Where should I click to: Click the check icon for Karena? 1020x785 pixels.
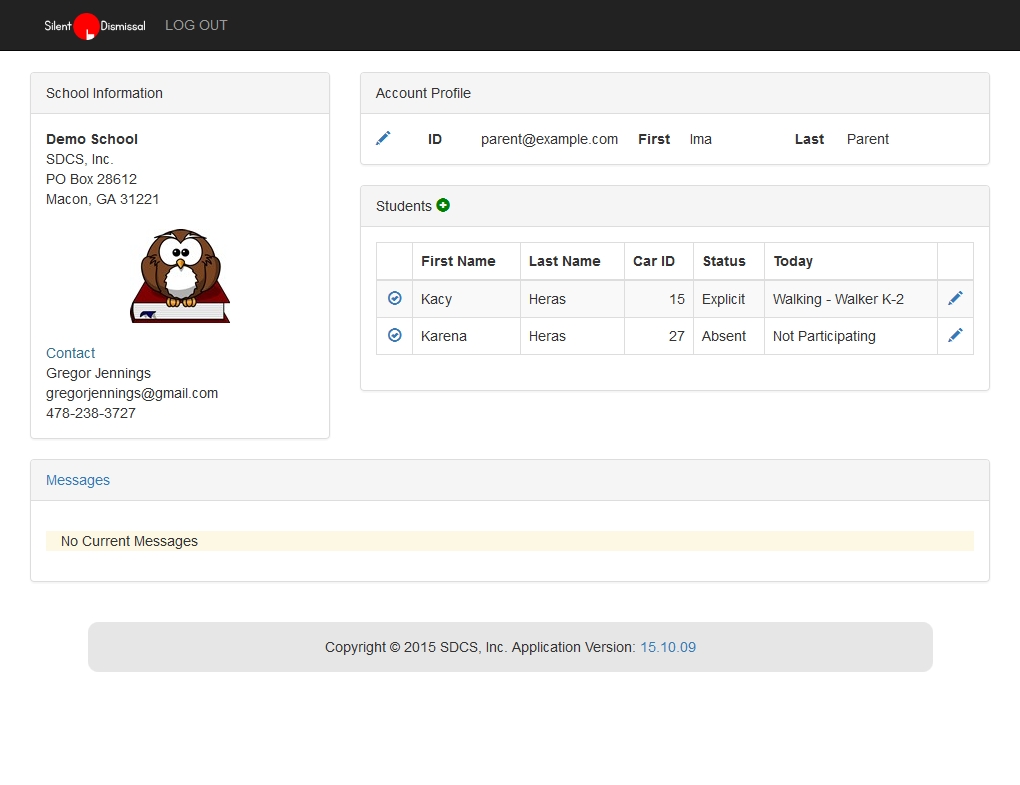394,335
